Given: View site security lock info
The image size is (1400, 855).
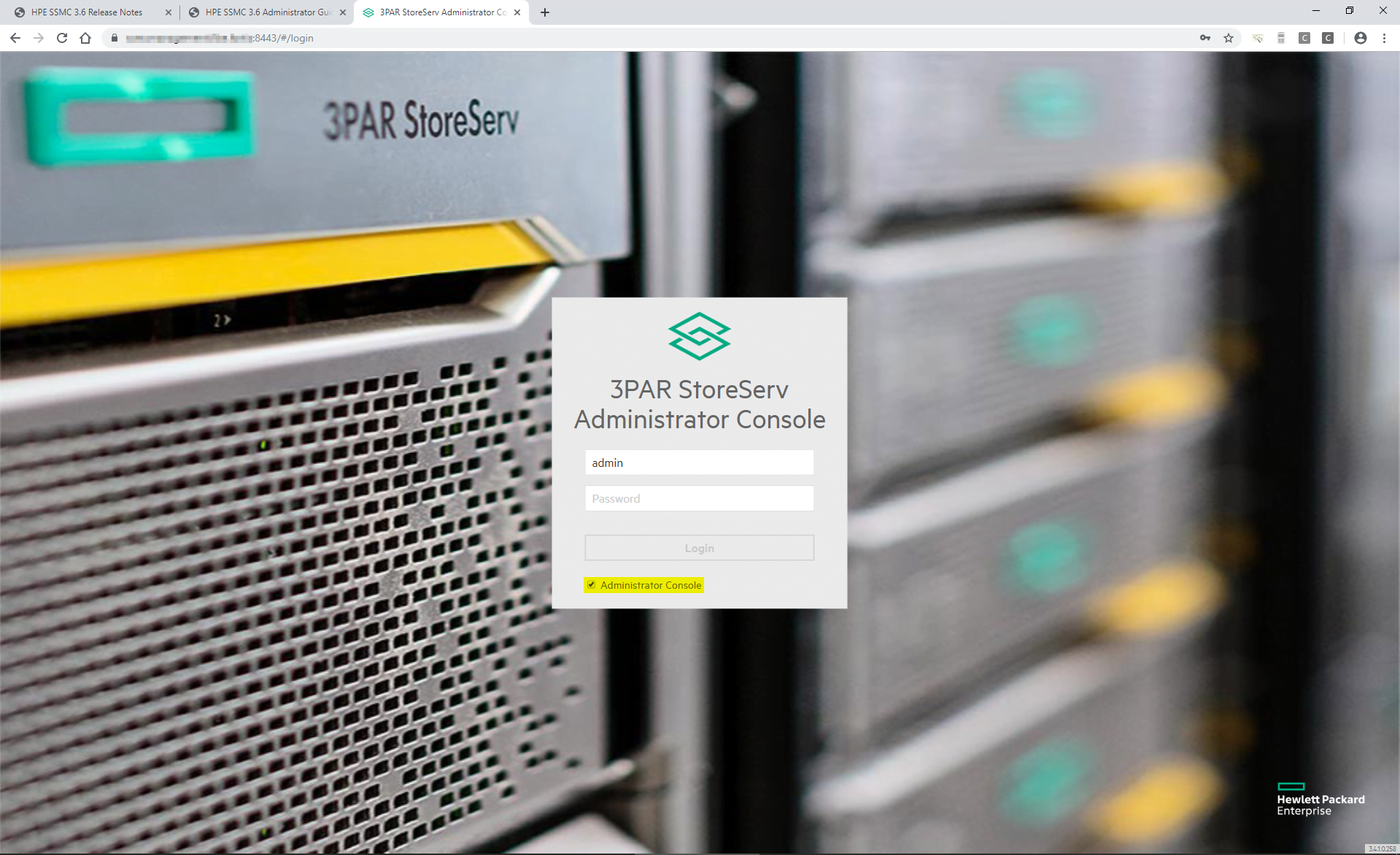Looking at the screenshot, I should (x=115, y=38).
